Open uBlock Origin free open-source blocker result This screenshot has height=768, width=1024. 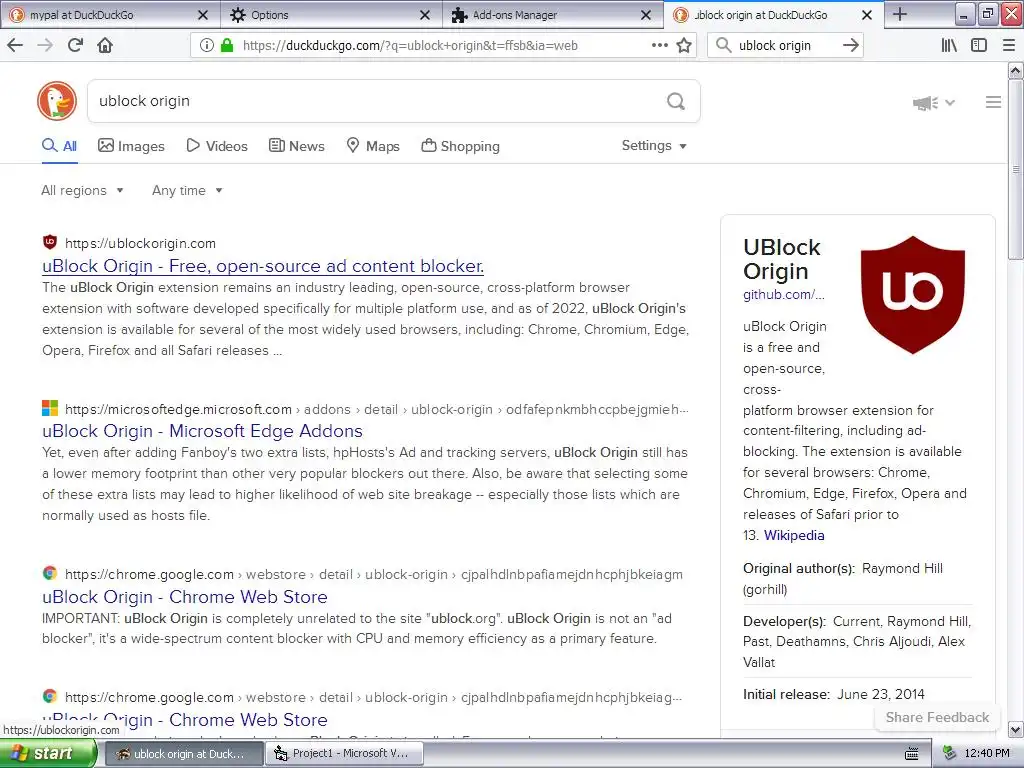tap(263, 266)
